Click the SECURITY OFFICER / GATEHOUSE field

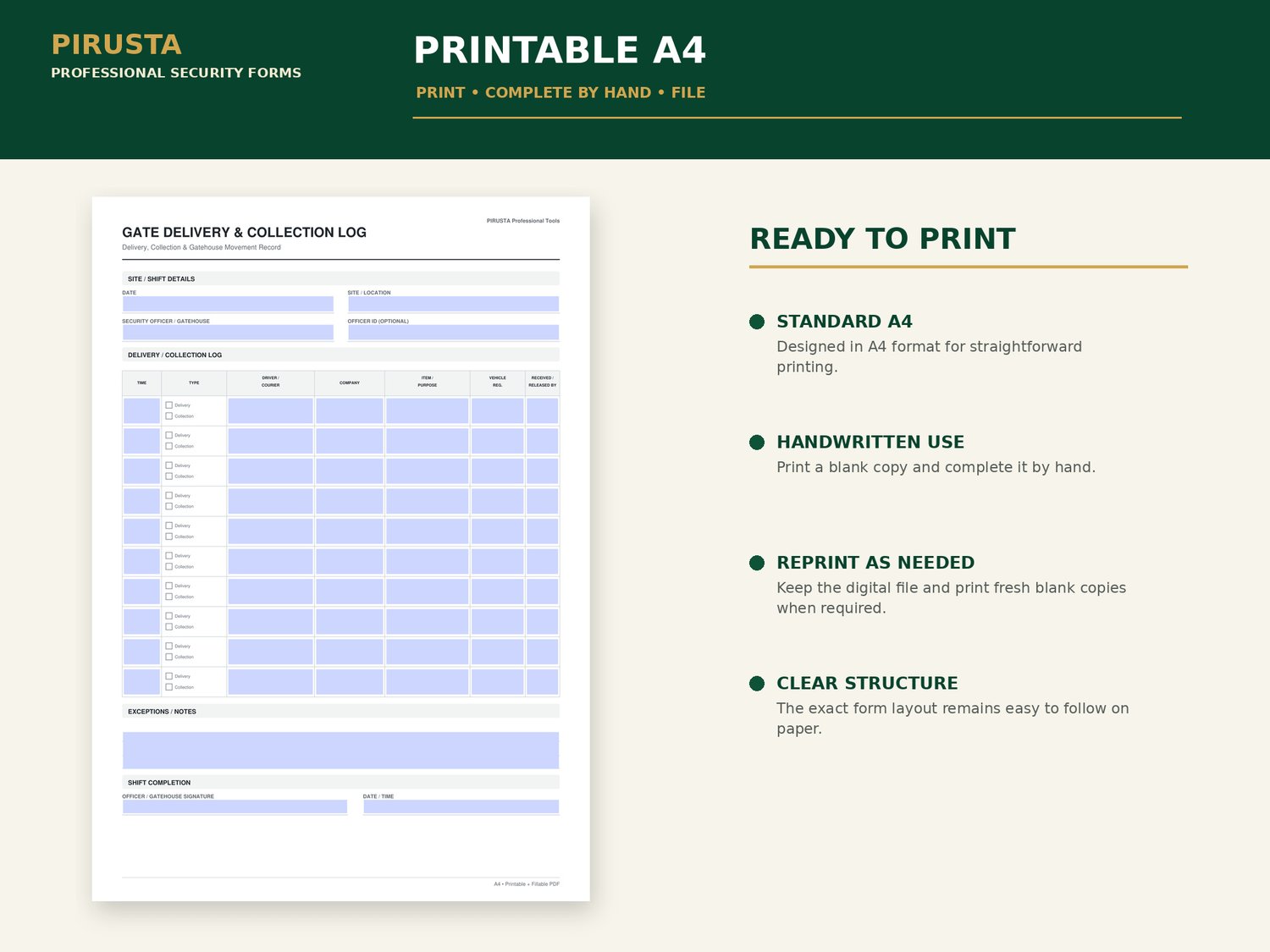pos(228,333)
